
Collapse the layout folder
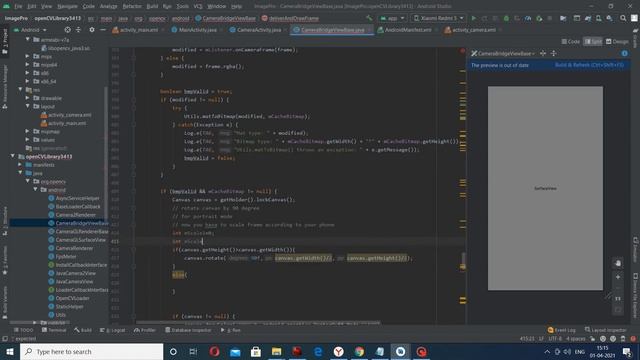tap(28, 106)
